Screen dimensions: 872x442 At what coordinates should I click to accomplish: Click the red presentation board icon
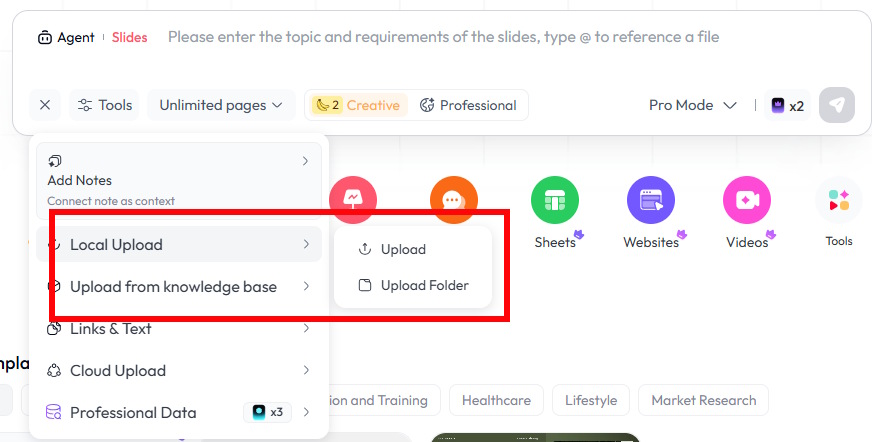click(352, 199)
